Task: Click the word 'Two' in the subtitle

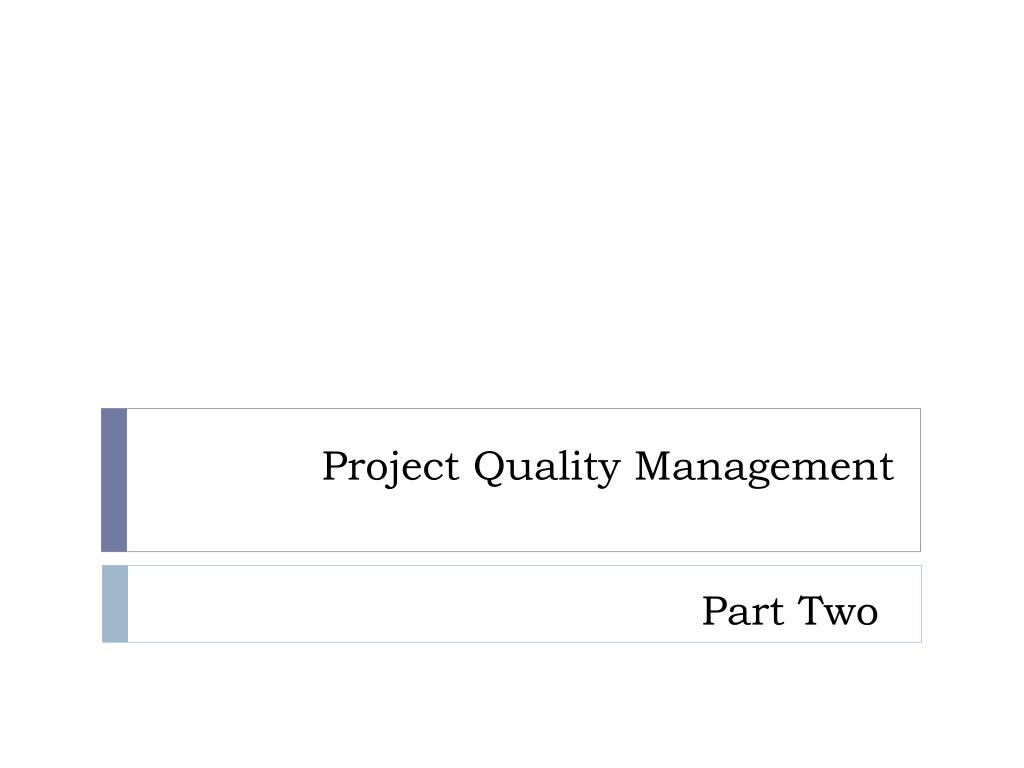Action: 838,611
